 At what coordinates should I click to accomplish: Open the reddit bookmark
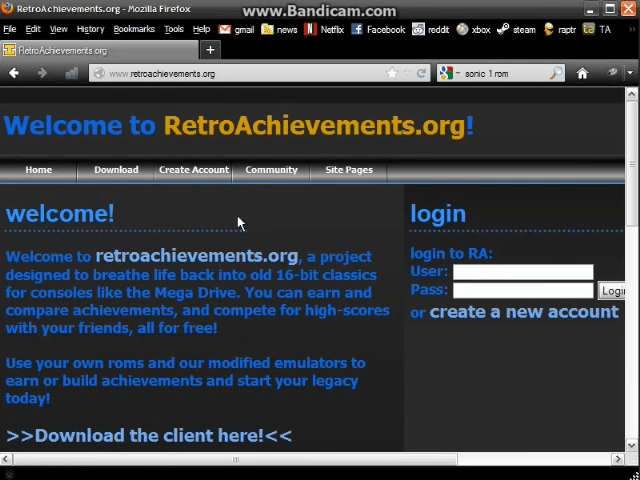pos(431,30)
